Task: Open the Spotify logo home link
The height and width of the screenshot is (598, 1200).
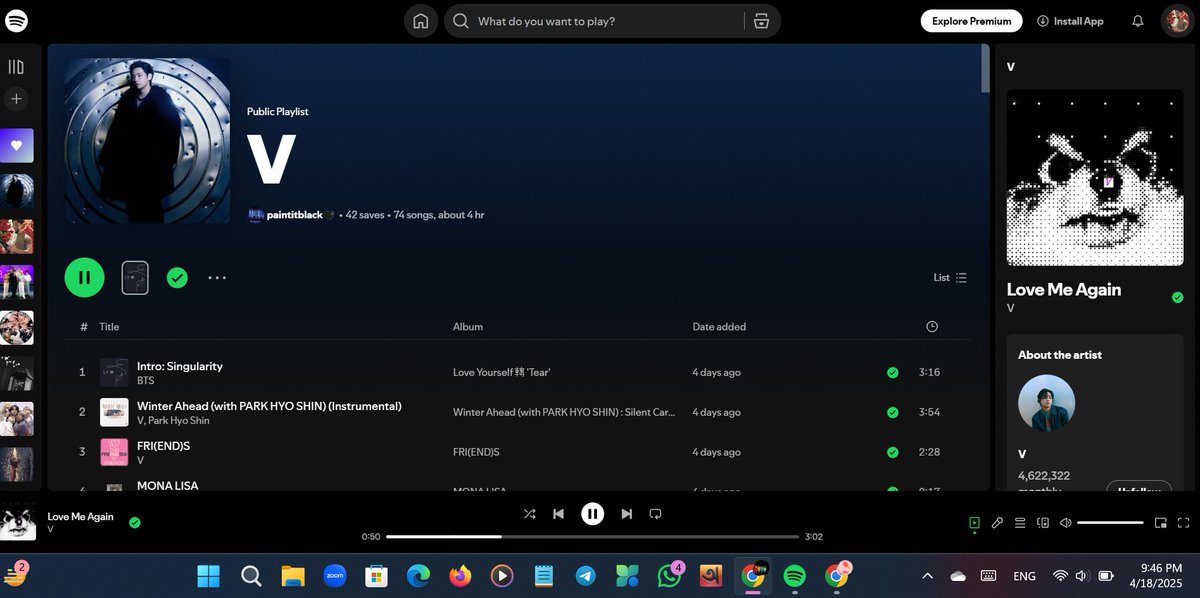Action: pos(16,20)
